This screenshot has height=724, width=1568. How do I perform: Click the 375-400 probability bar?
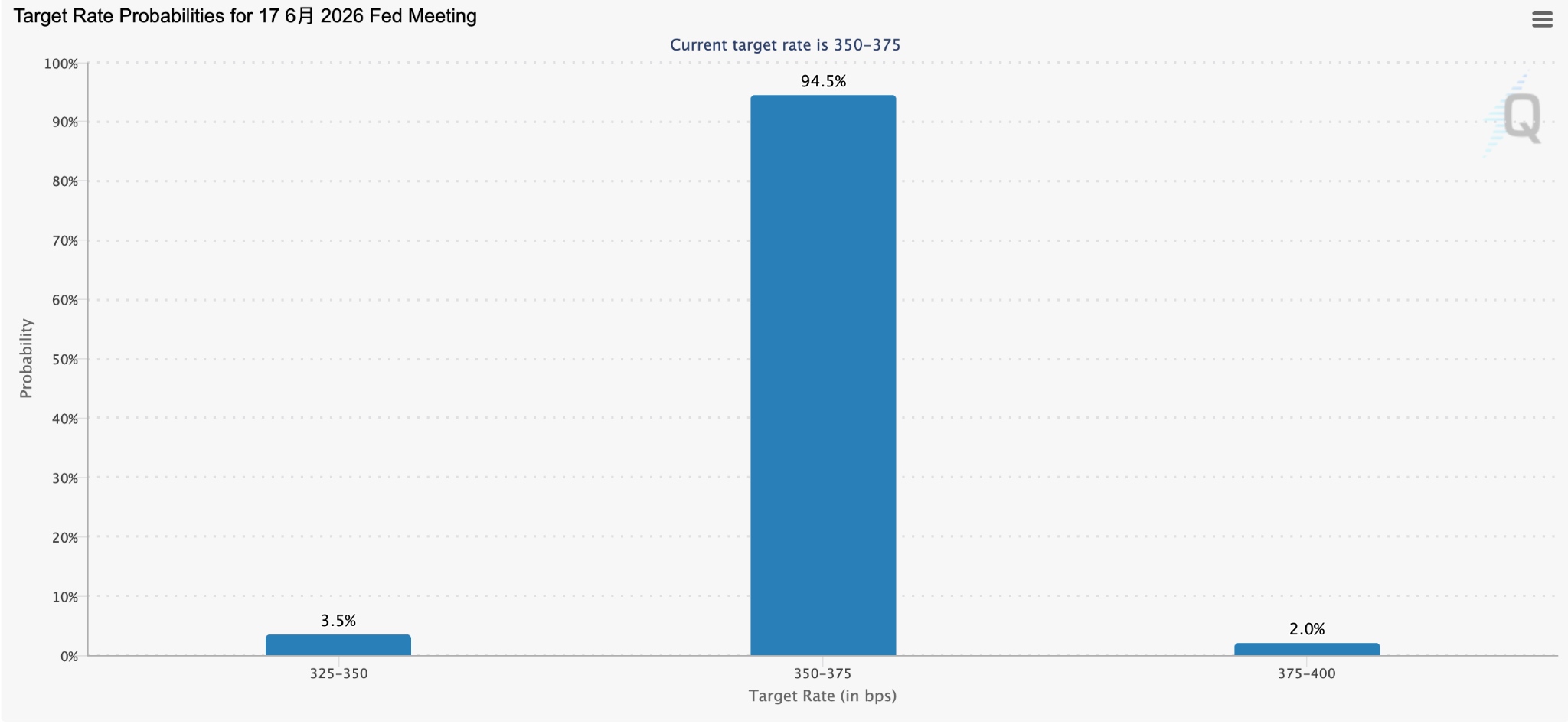(1307, 649)
